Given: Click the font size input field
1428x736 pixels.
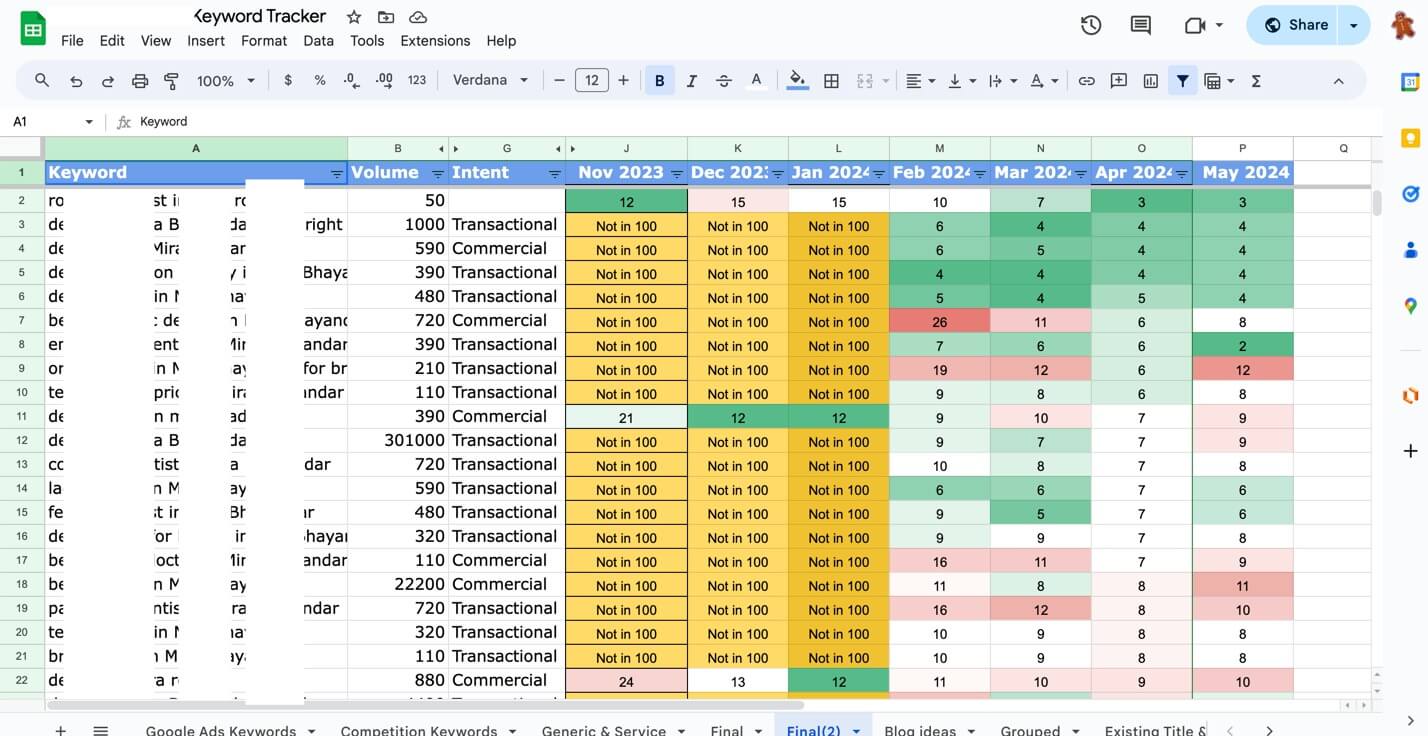Looking at the screenshot, I should pyautogui.click(x=592, y=80).
